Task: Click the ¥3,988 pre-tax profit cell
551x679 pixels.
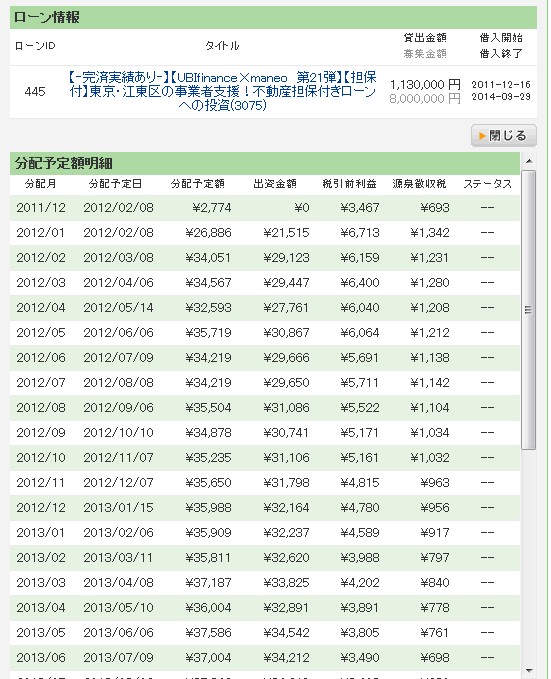Action: (360, 558)
